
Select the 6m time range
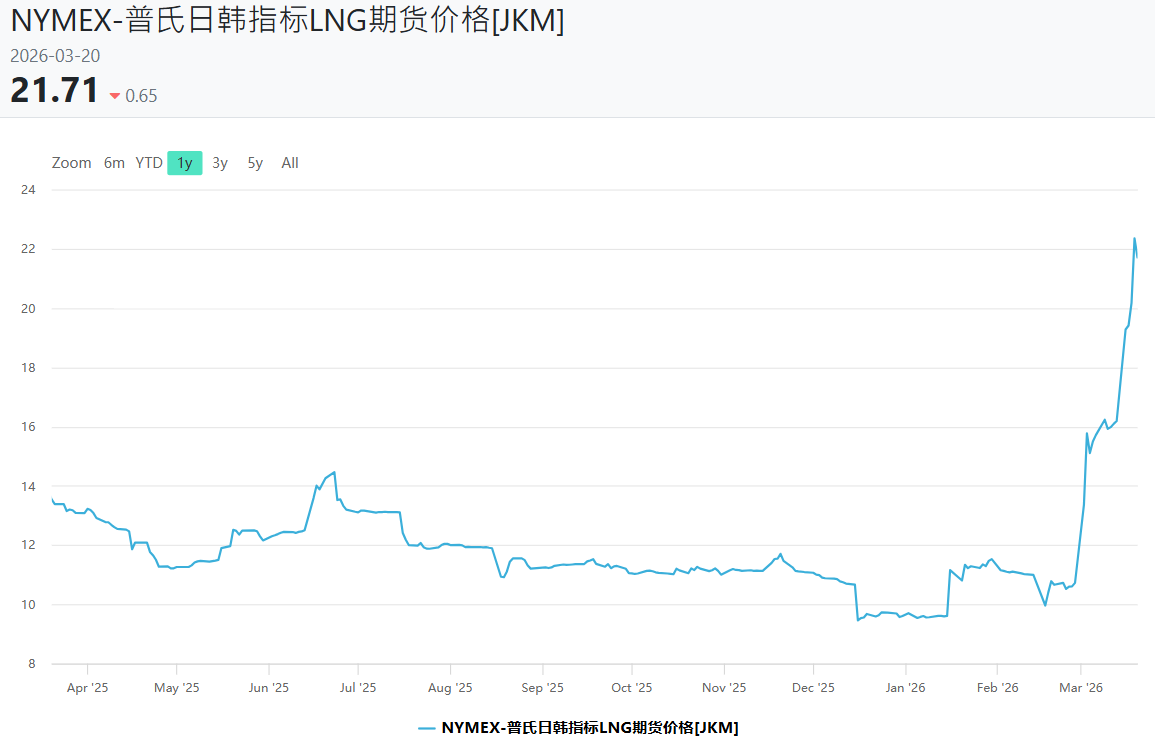coord(114,162)
